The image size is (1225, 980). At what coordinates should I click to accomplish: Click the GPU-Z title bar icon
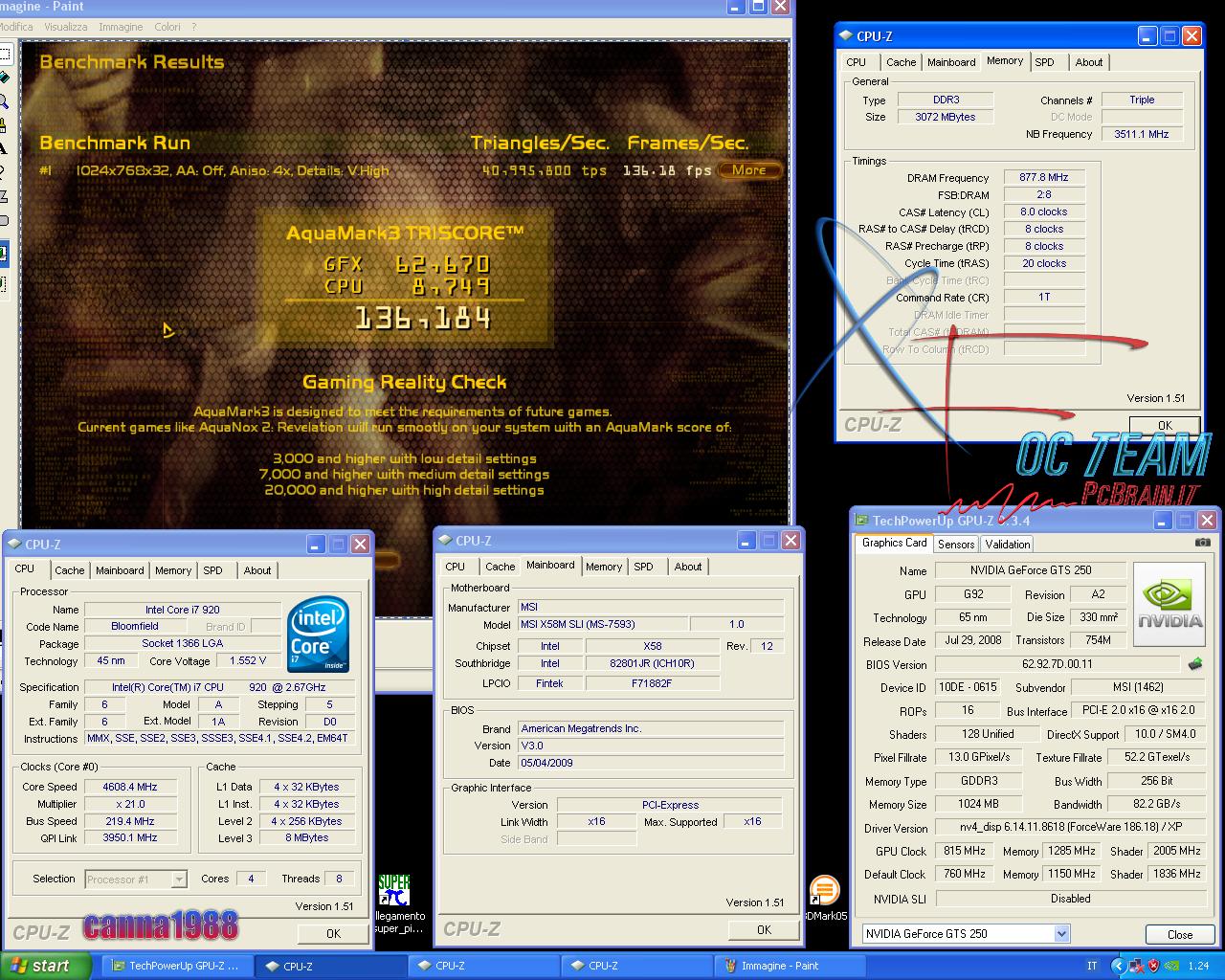861,522
